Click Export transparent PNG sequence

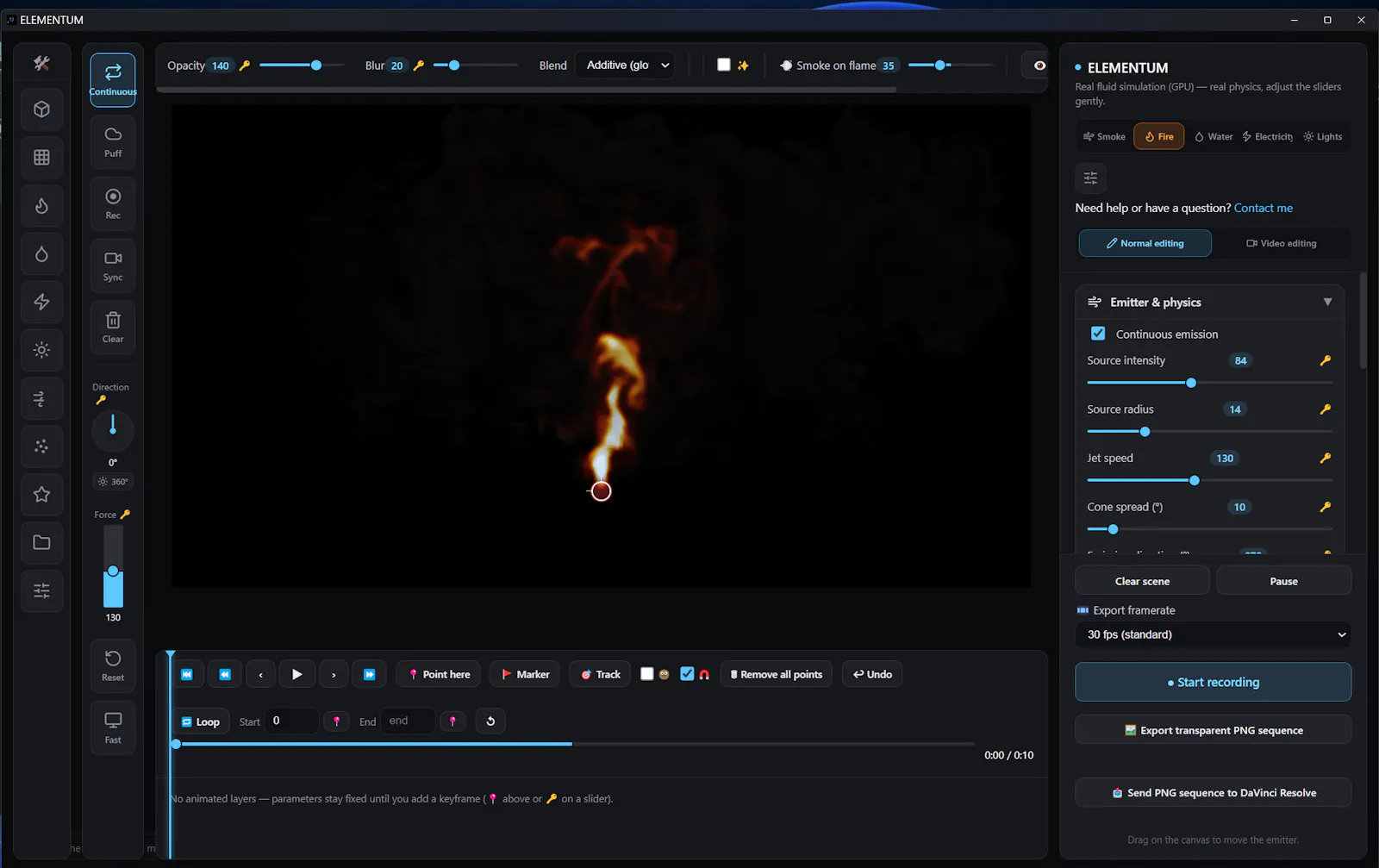(1213, 730)
